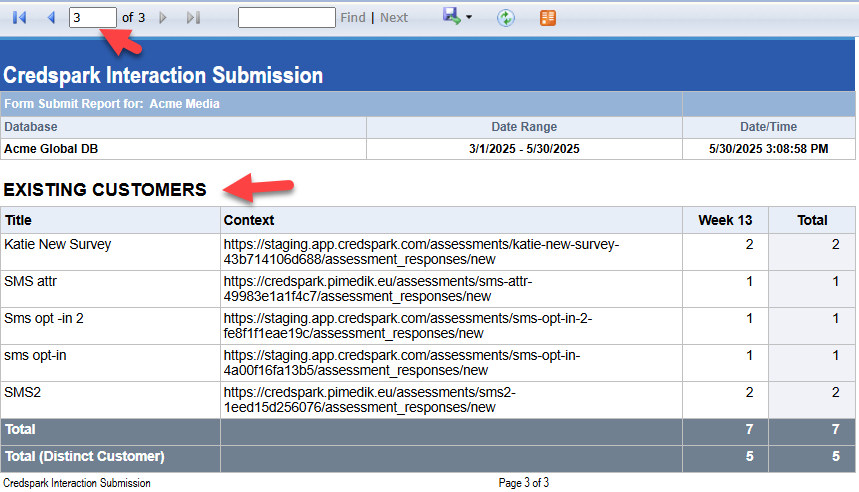Click the Next search link
859x492 pixels.
[394, 18]
